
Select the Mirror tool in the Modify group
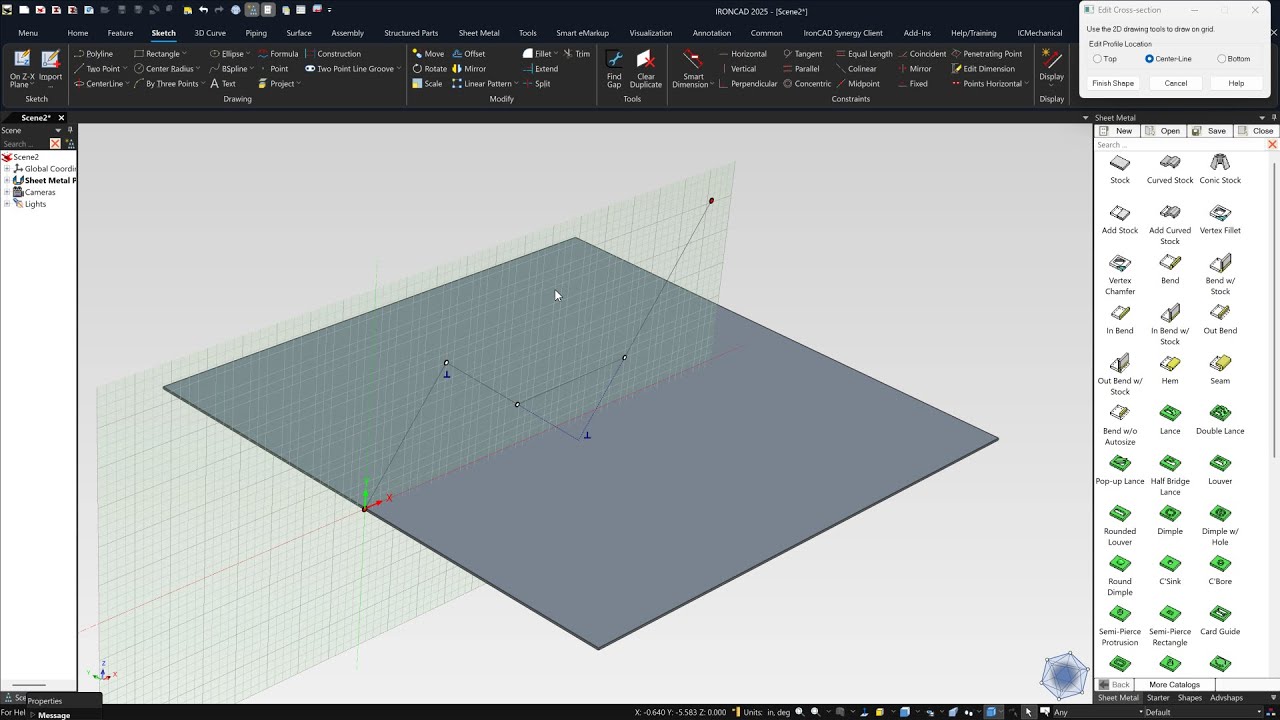469,69
